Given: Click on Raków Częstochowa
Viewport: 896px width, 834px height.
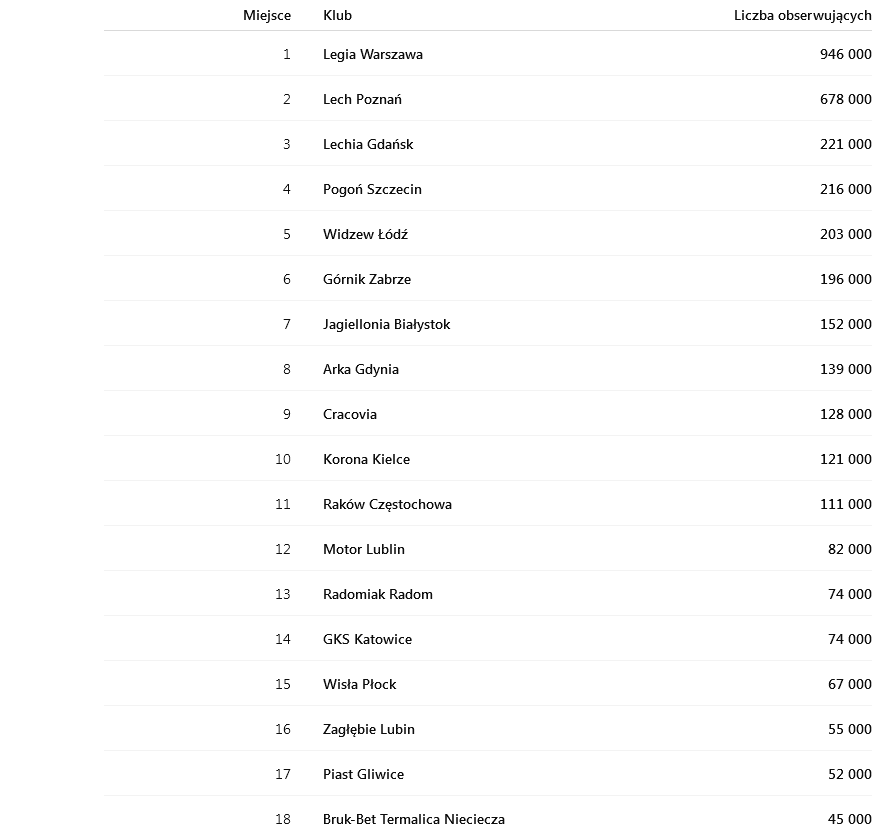Looking at the screenshot, I should click(x=387, y=504).
